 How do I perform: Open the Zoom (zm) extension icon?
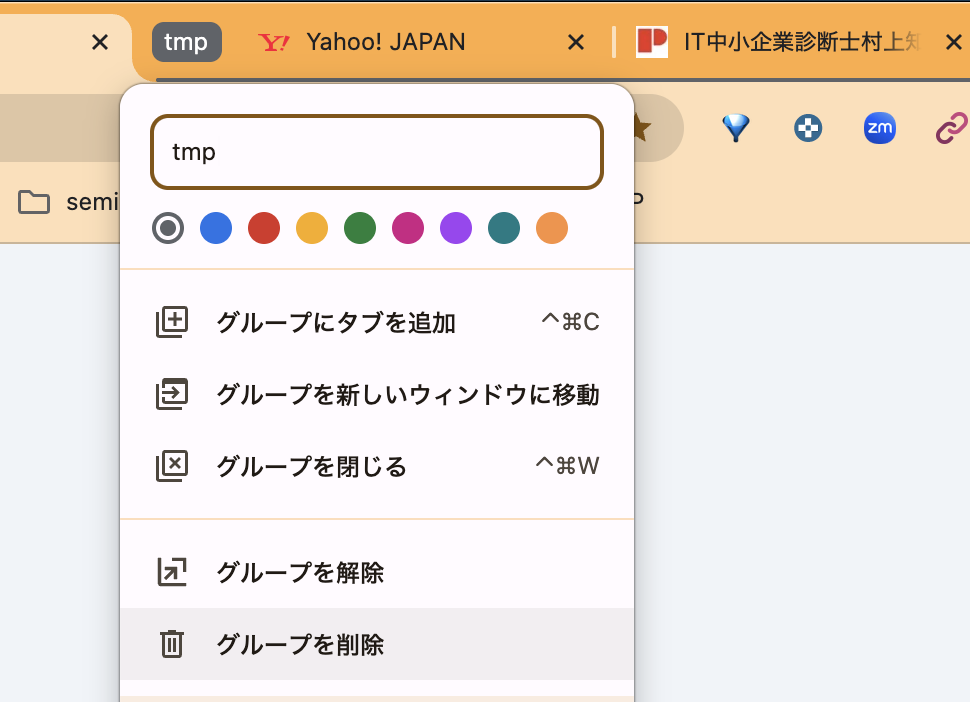(880, 127)
